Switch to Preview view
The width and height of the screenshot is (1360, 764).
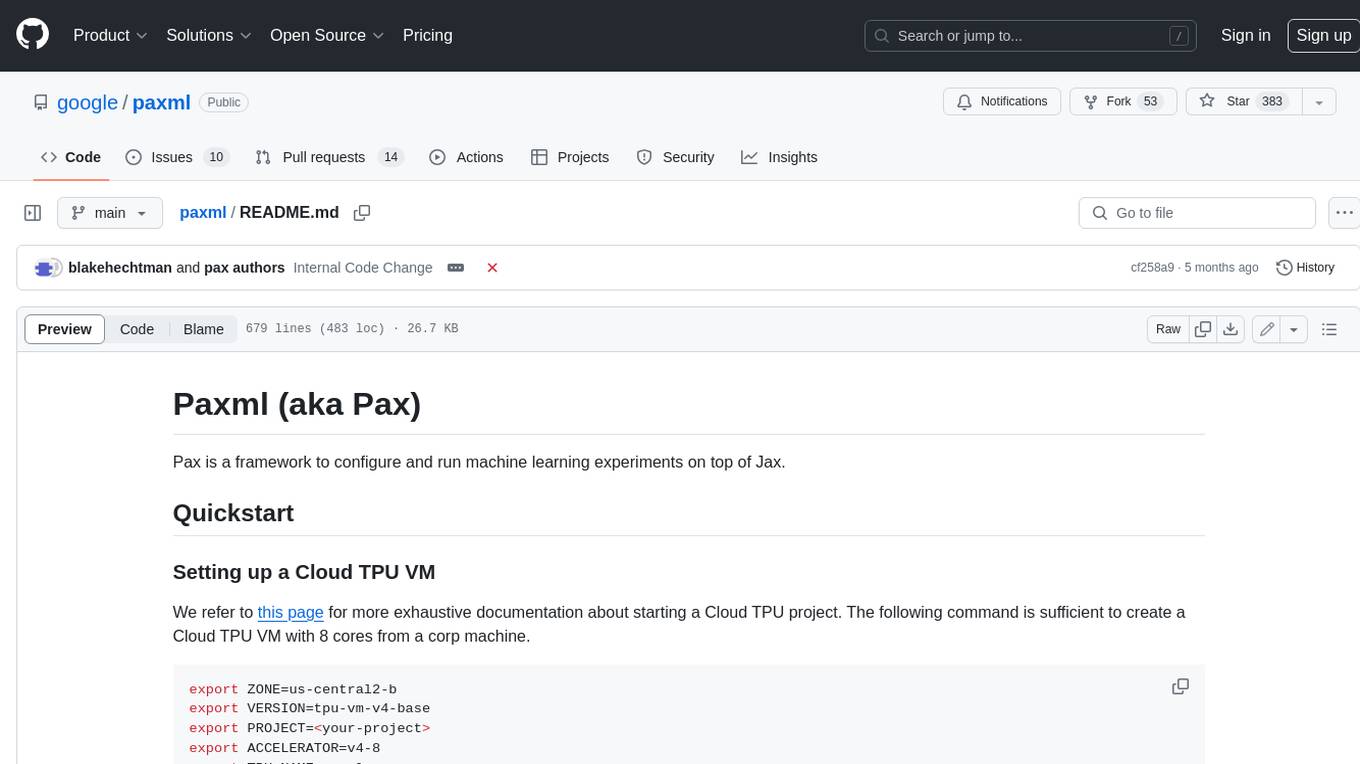click(x=64, y=329)
